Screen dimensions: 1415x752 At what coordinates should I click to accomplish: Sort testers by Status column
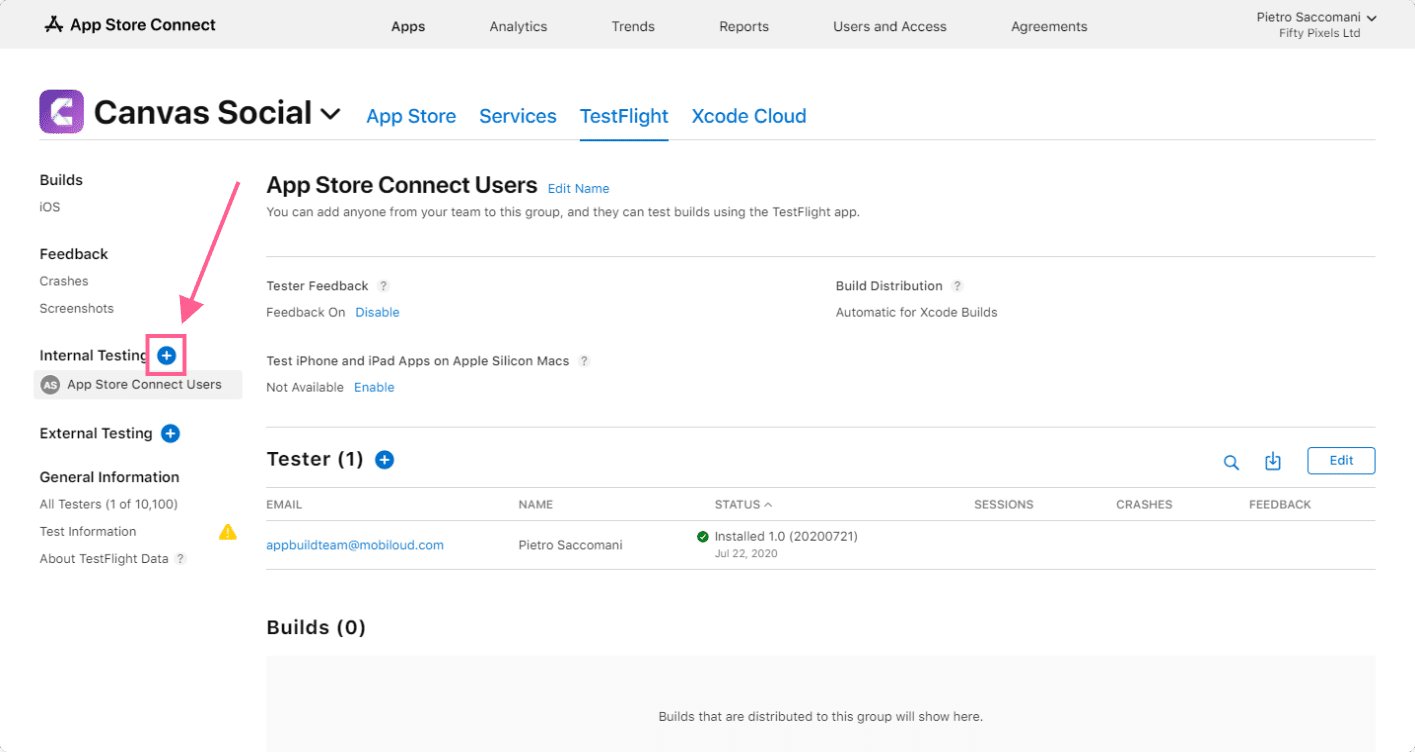(x=743, y=504)
